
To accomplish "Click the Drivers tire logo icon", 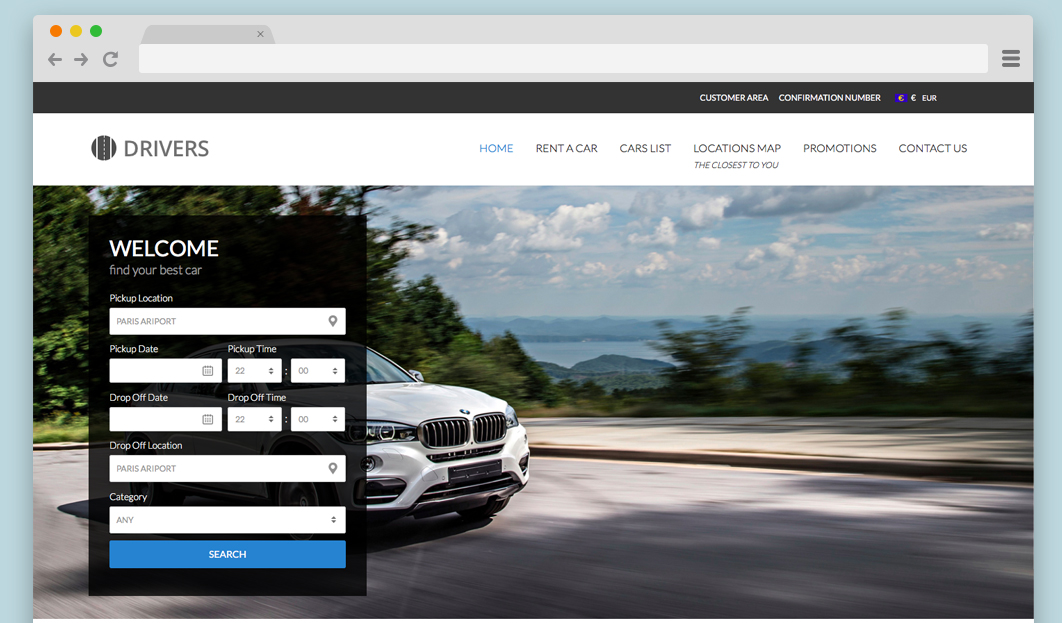I will click(104, 148).
